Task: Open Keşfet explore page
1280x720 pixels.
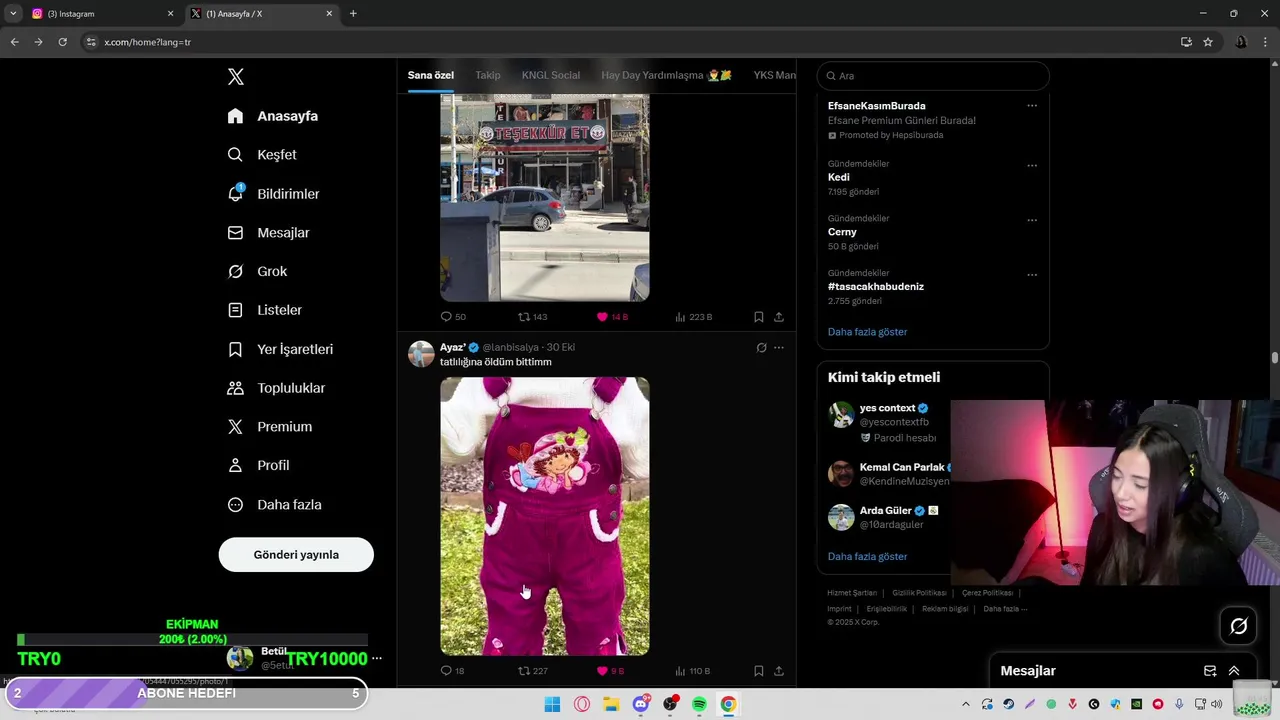Action: tap(262, 155)
